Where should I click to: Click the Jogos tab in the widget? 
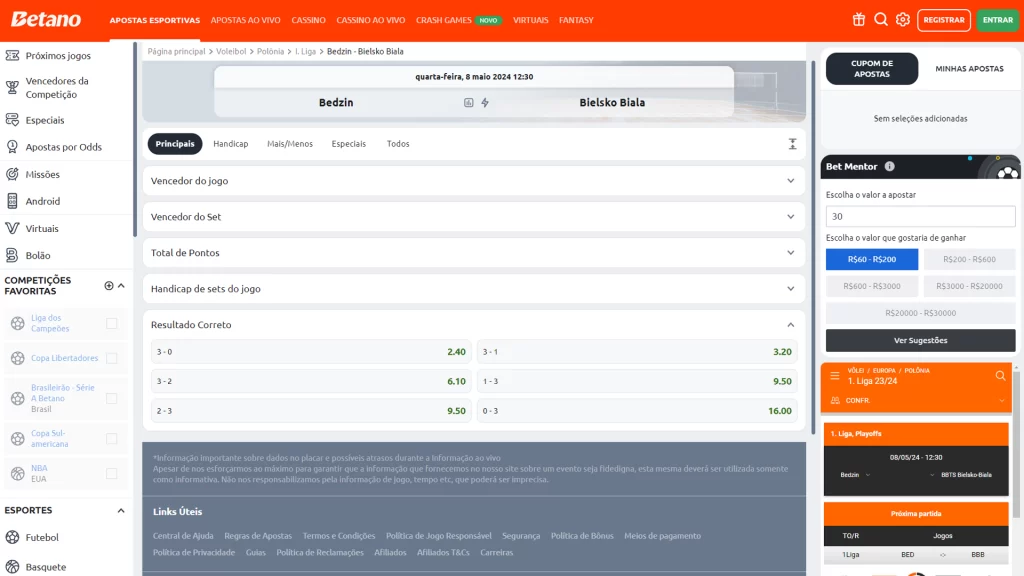942,536
